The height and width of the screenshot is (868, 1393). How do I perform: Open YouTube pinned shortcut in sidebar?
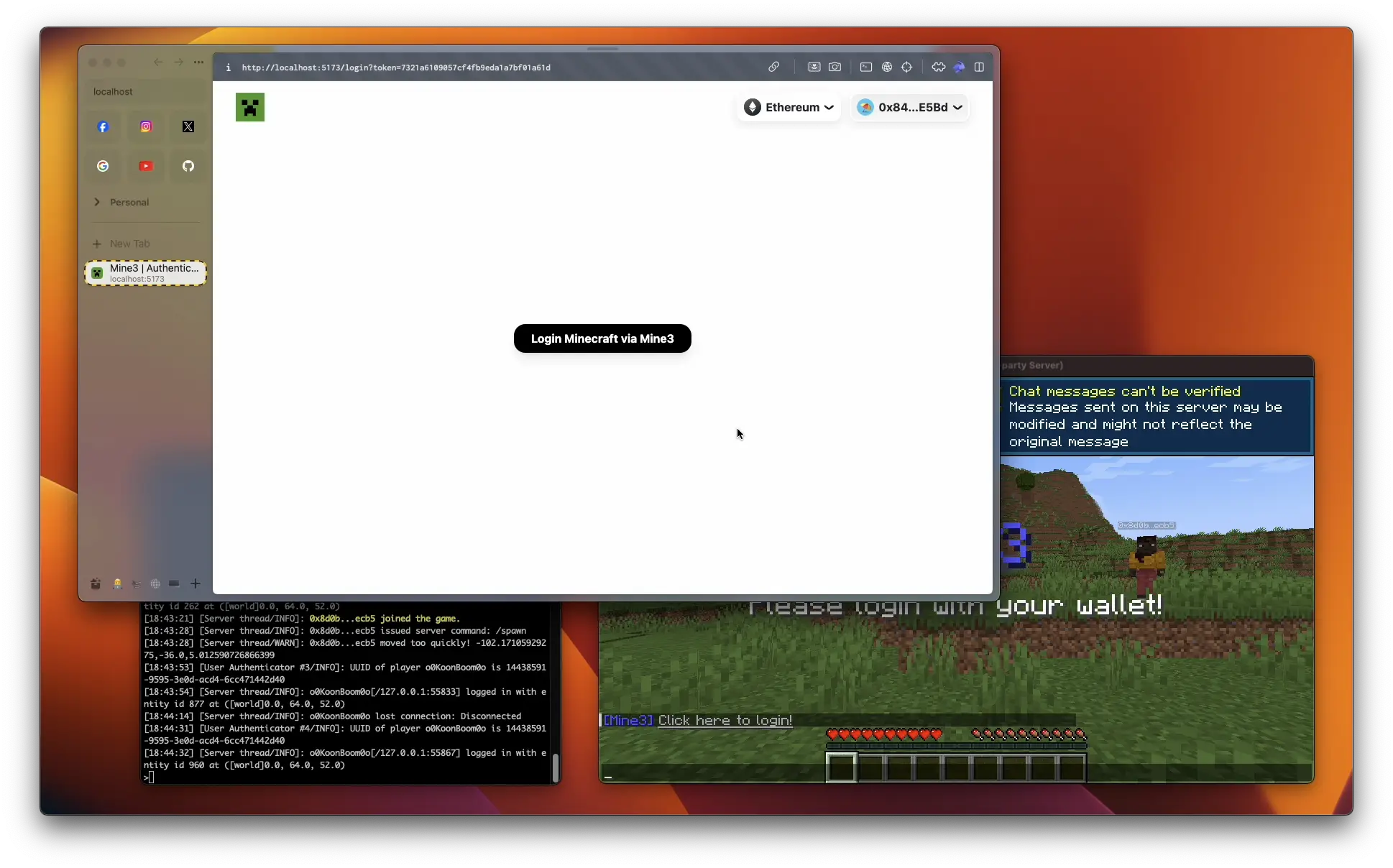point(146,166)
